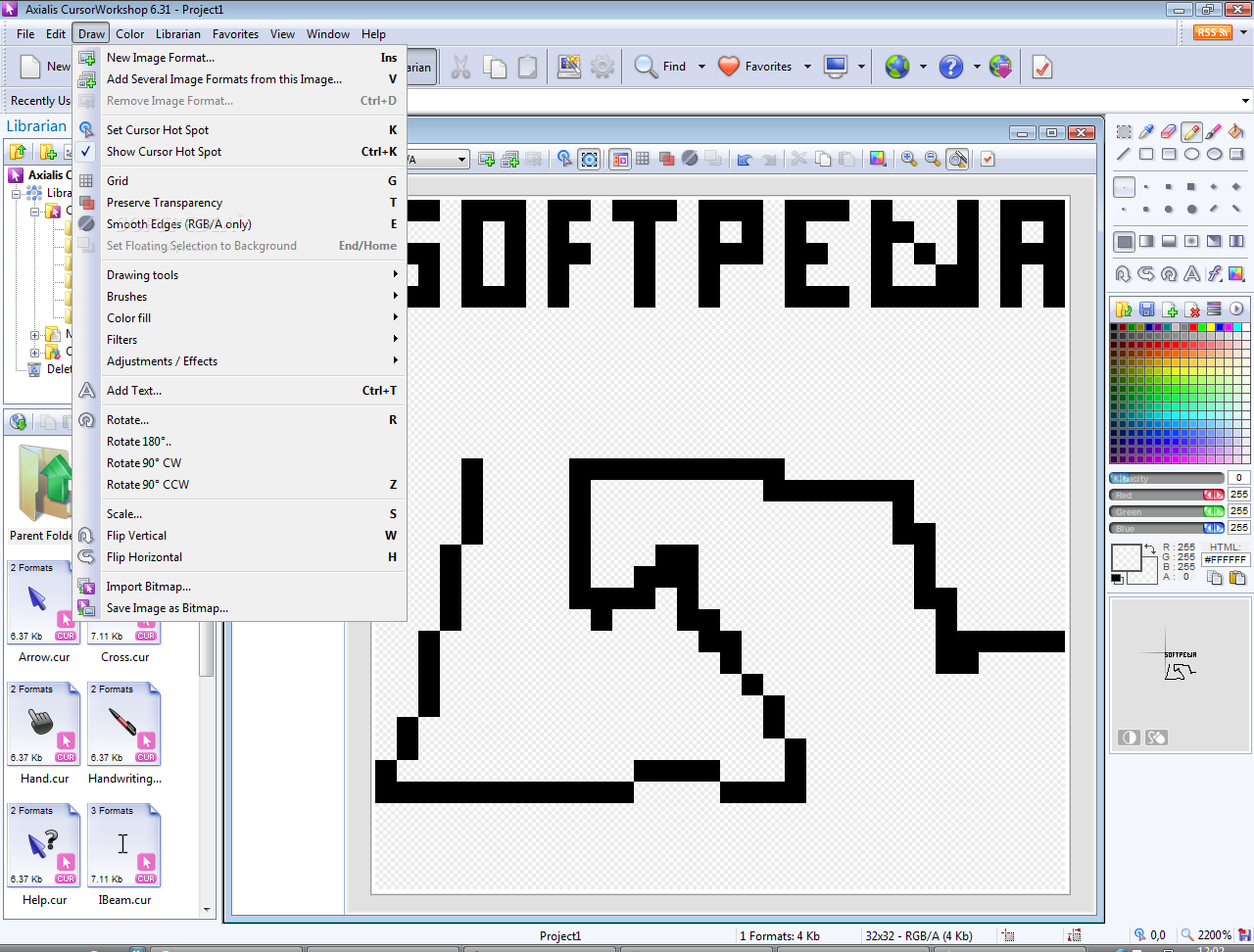Adjust the Opacity slider
Viewport: 1254px width, 952px height.
point(1167,479)
